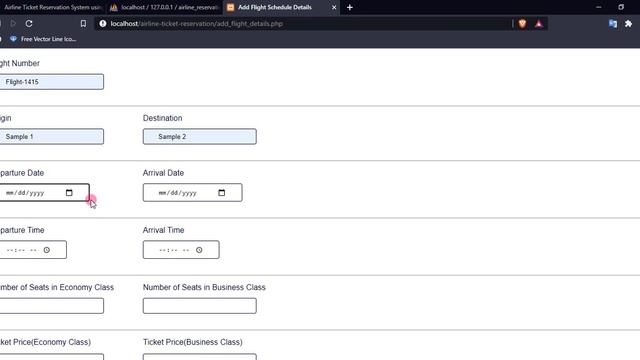The height and width of the screenshot is (360, 640).
Task: Focus Ticket Price (Economy Class) field
Action: point(51,357)
